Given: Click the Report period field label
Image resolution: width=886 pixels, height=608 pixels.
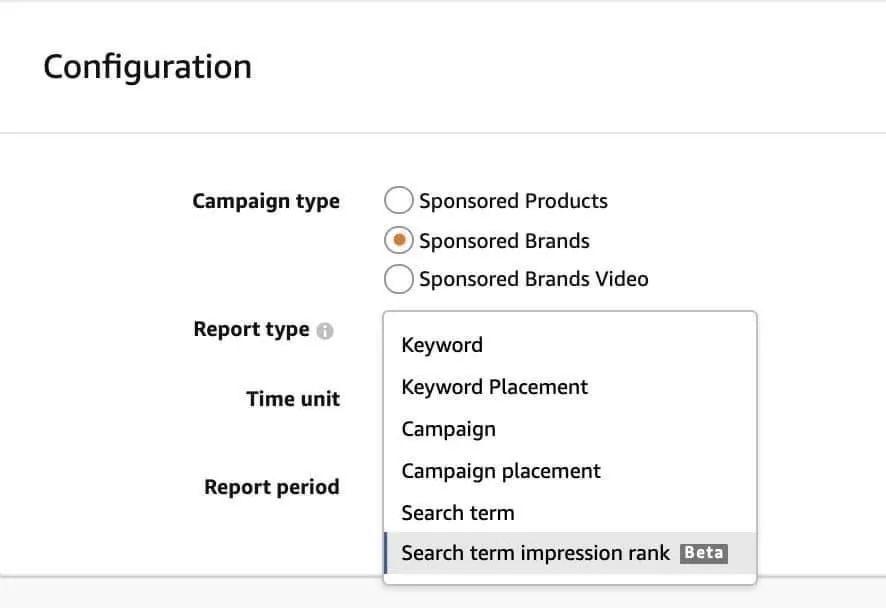Looking at the screenshot, I should pyautogui.click(x=272, y=487).
